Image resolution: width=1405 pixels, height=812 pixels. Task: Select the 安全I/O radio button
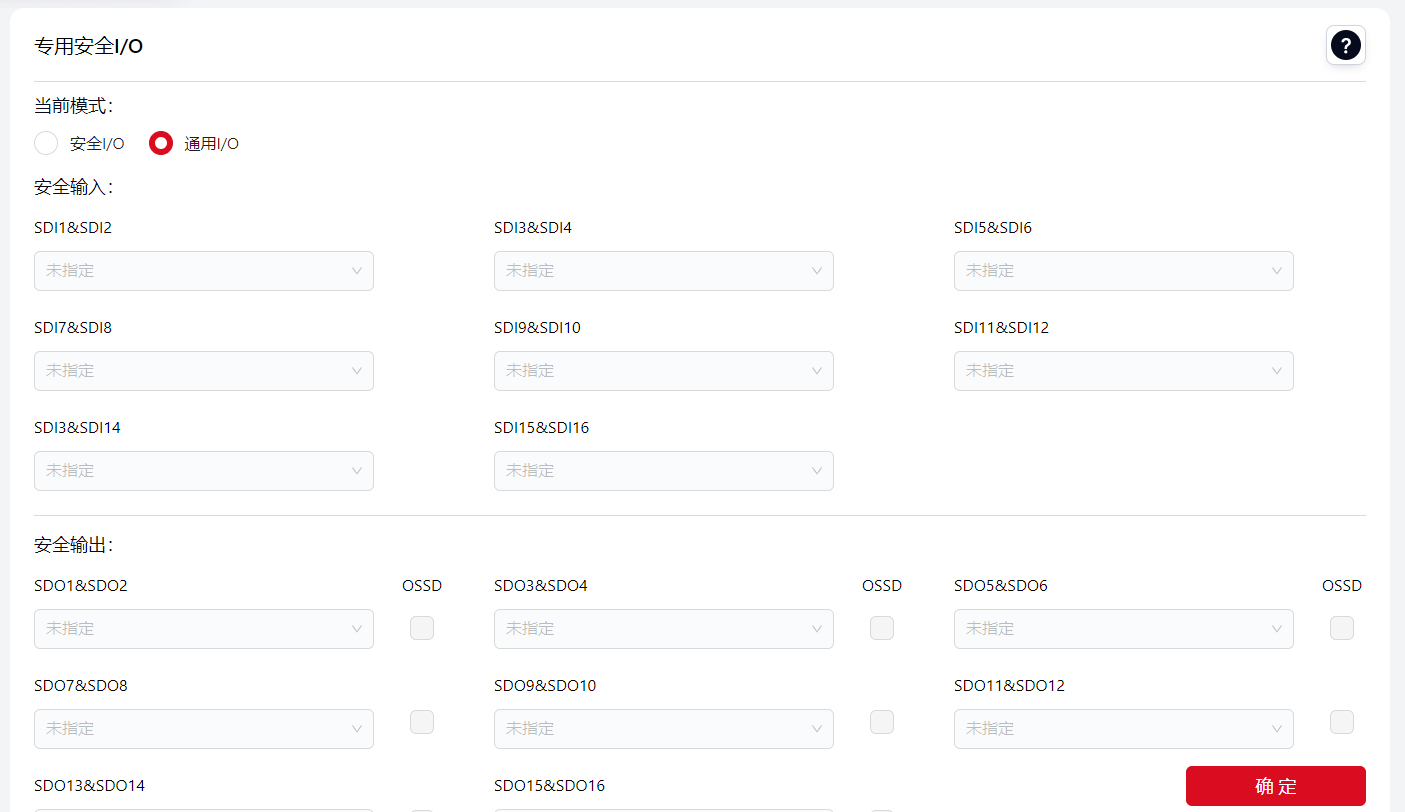click(x=46, y=143)
